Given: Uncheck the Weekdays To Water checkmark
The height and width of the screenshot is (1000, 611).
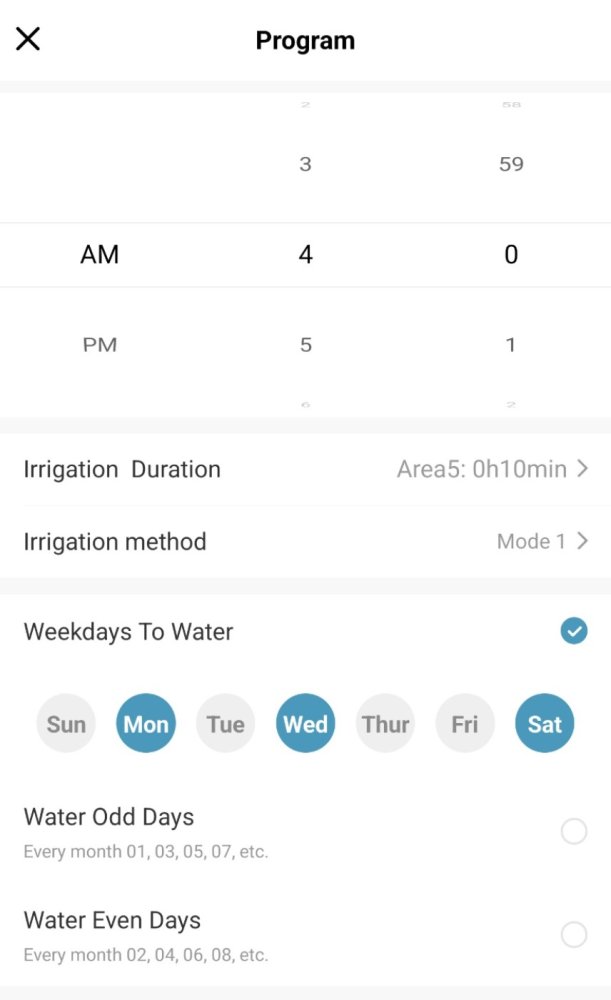Looking at the screenshot, I should point(574,631).
